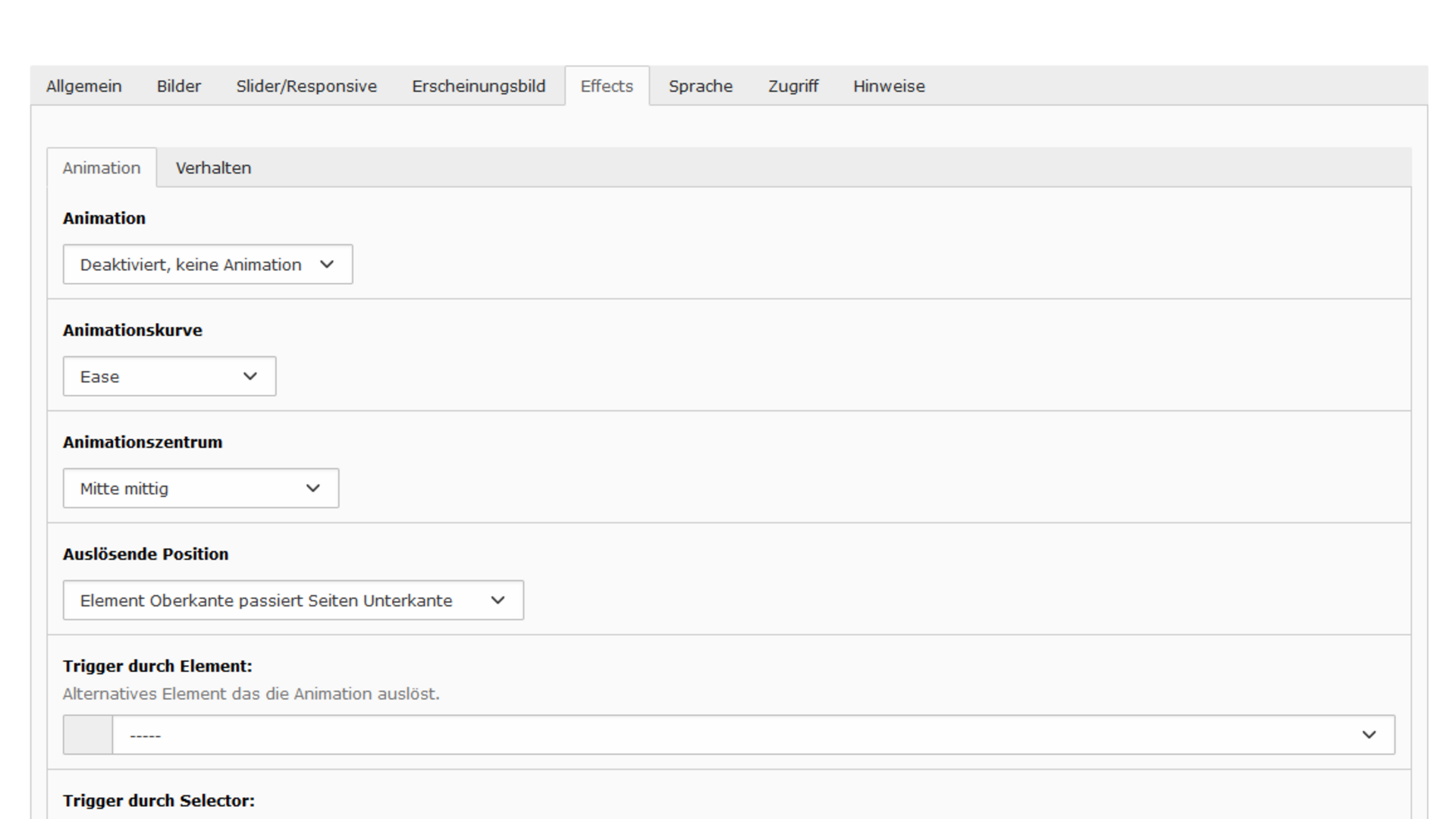
Task: Click help text 'Alternatives Element das die Animation auslöst.'
Action: pyautogui.click(x=251, y=694)
